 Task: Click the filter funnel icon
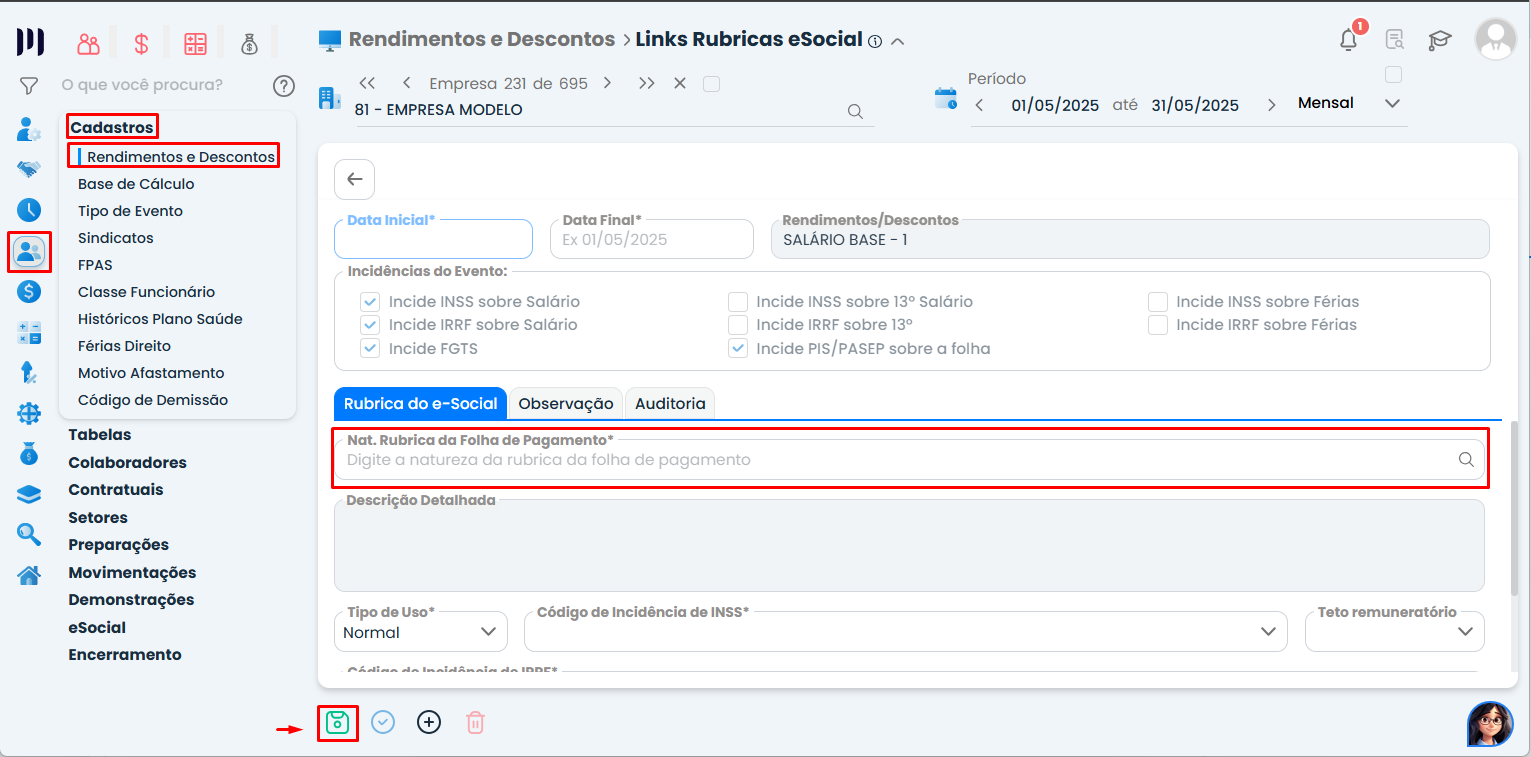tap(29, 86)
